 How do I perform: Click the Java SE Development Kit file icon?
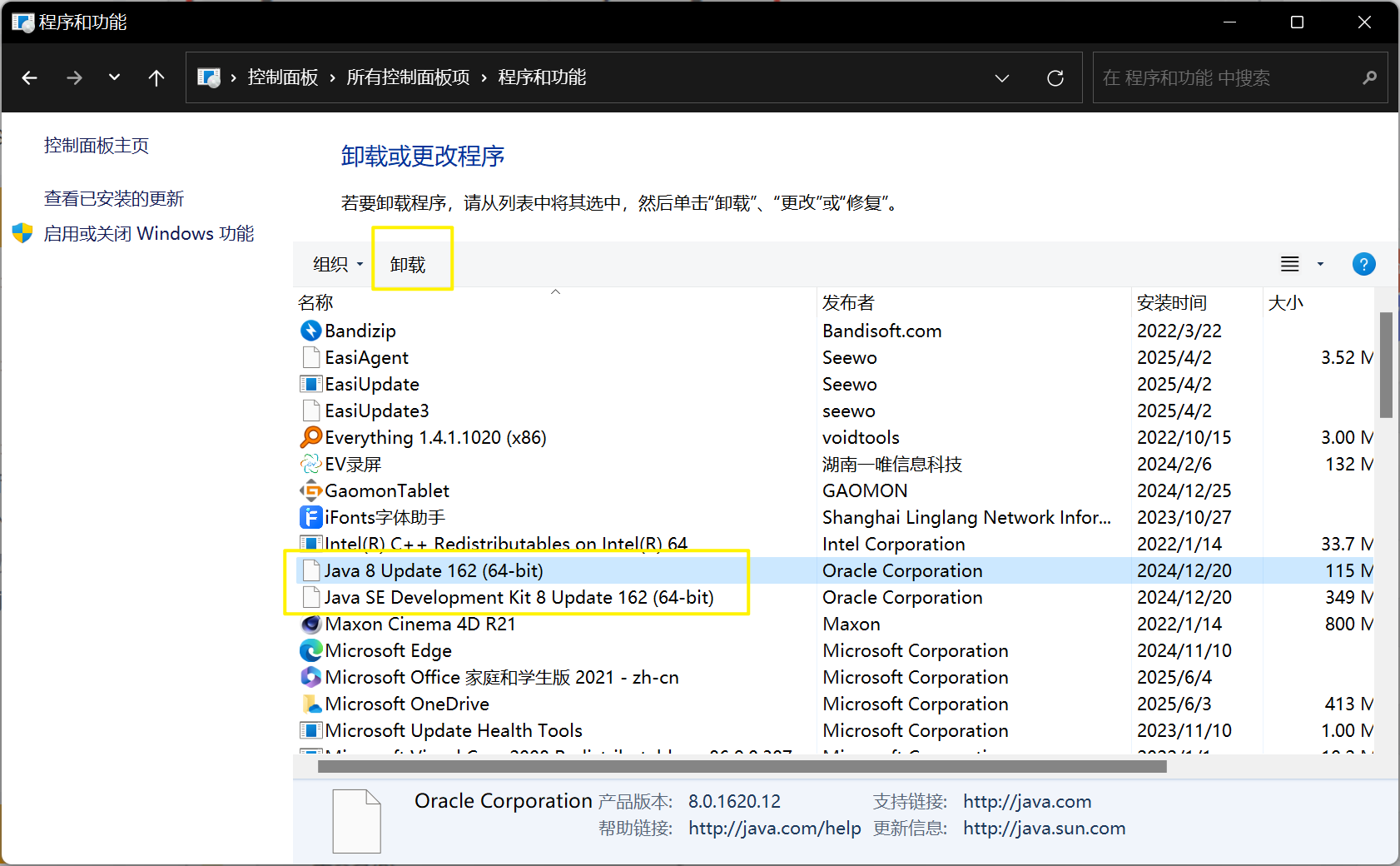(x=310, y=597)
